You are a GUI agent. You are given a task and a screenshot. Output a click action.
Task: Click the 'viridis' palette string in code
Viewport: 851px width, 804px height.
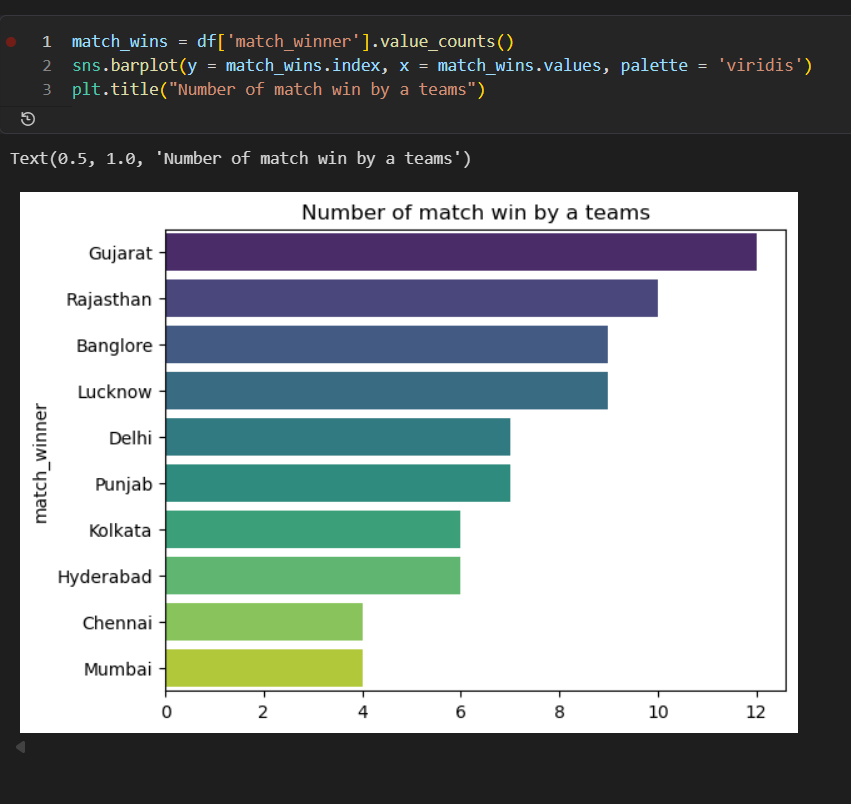[763, 65]
